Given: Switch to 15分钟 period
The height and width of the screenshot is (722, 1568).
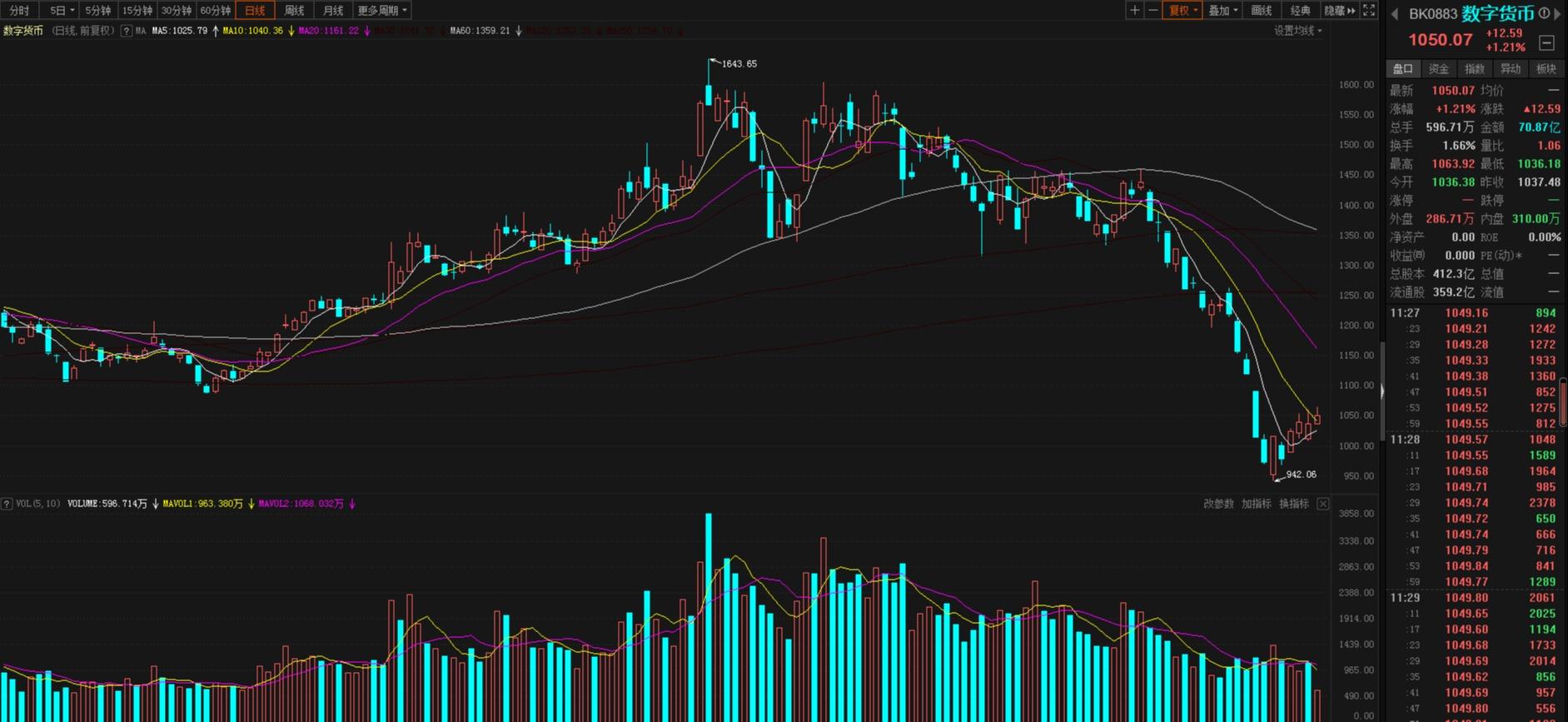Looking at the screenshot, I should (137, 10).
